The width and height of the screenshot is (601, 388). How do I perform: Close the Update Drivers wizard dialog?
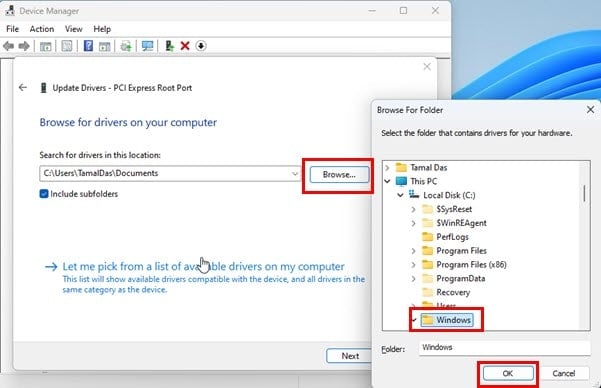click(427, 67)
